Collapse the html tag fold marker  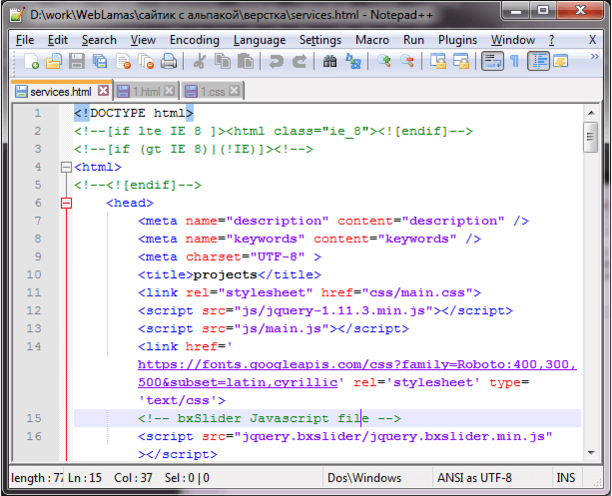pos(67,167)
